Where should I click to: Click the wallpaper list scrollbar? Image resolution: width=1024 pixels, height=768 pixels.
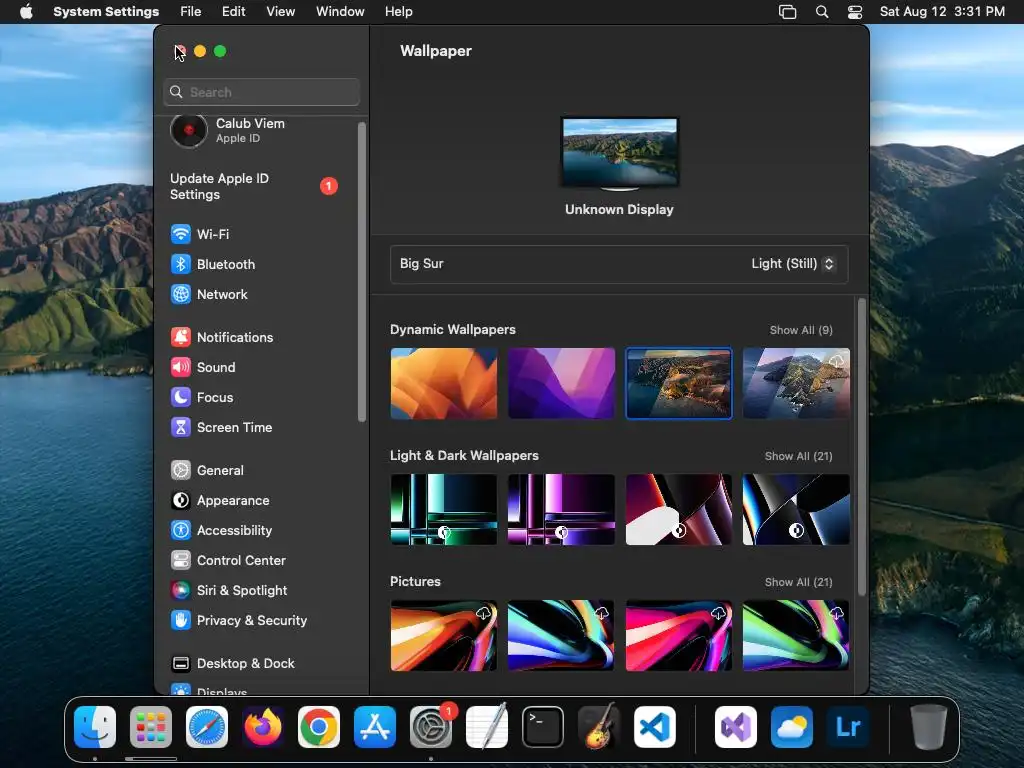861,447
